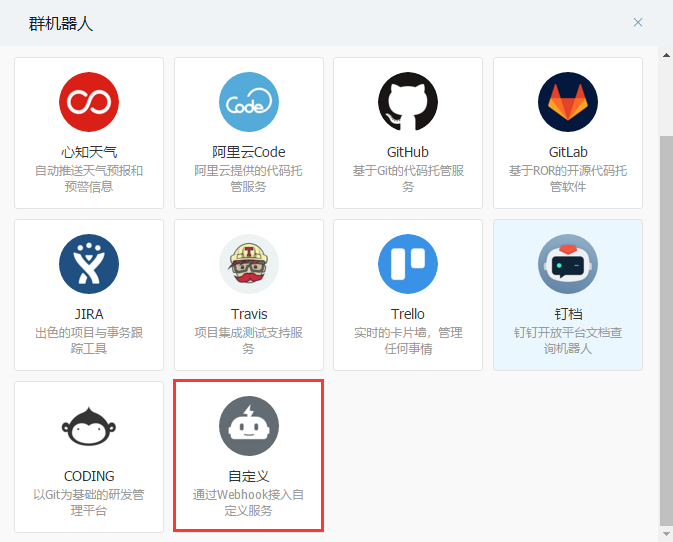This screenshot has width=673, height=542.
Task: Click the 钉档 title label
Action: (x=568, y=314)
